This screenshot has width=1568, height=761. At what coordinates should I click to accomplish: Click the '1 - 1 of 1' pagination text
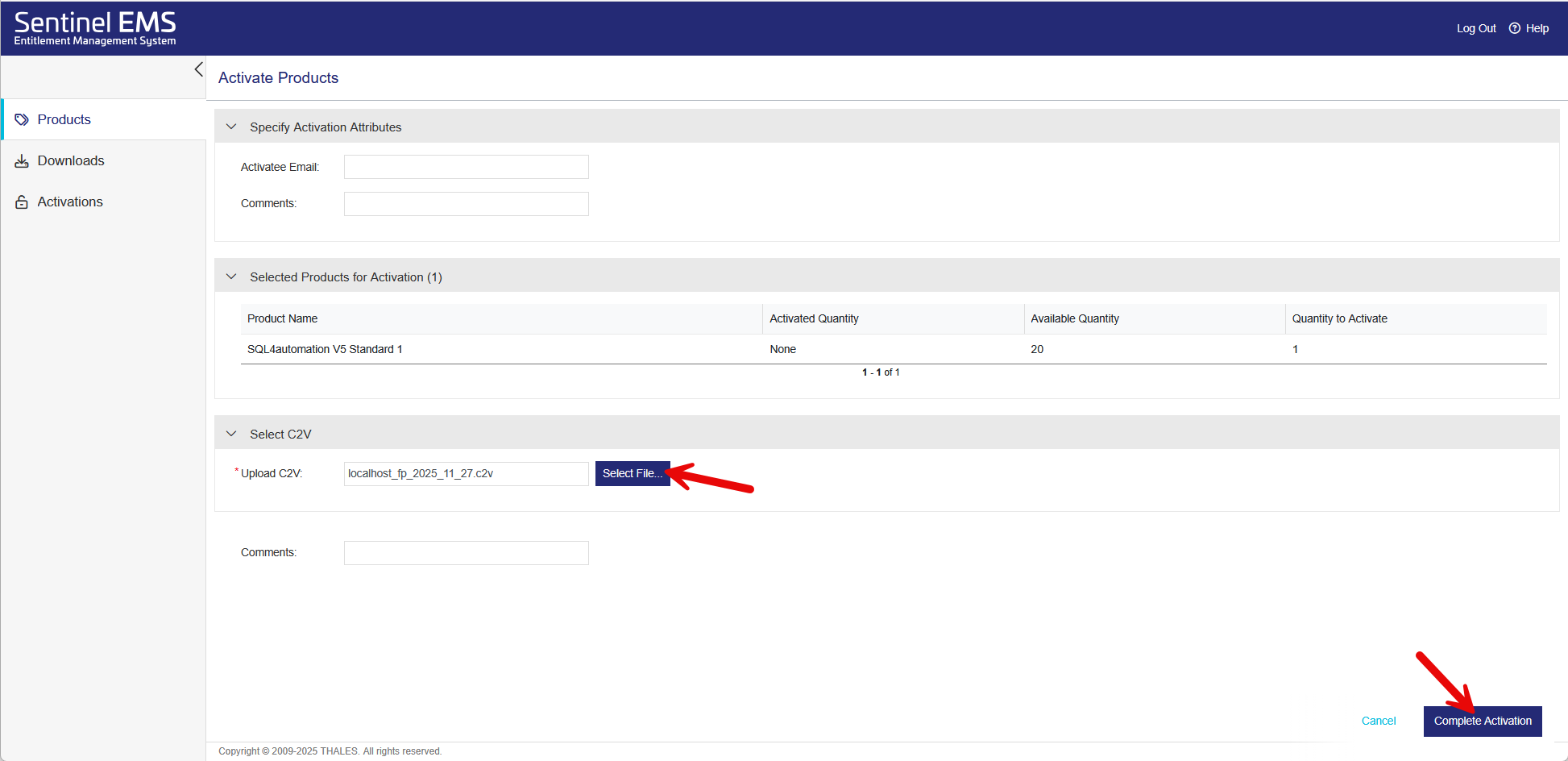tap(881, 372)
